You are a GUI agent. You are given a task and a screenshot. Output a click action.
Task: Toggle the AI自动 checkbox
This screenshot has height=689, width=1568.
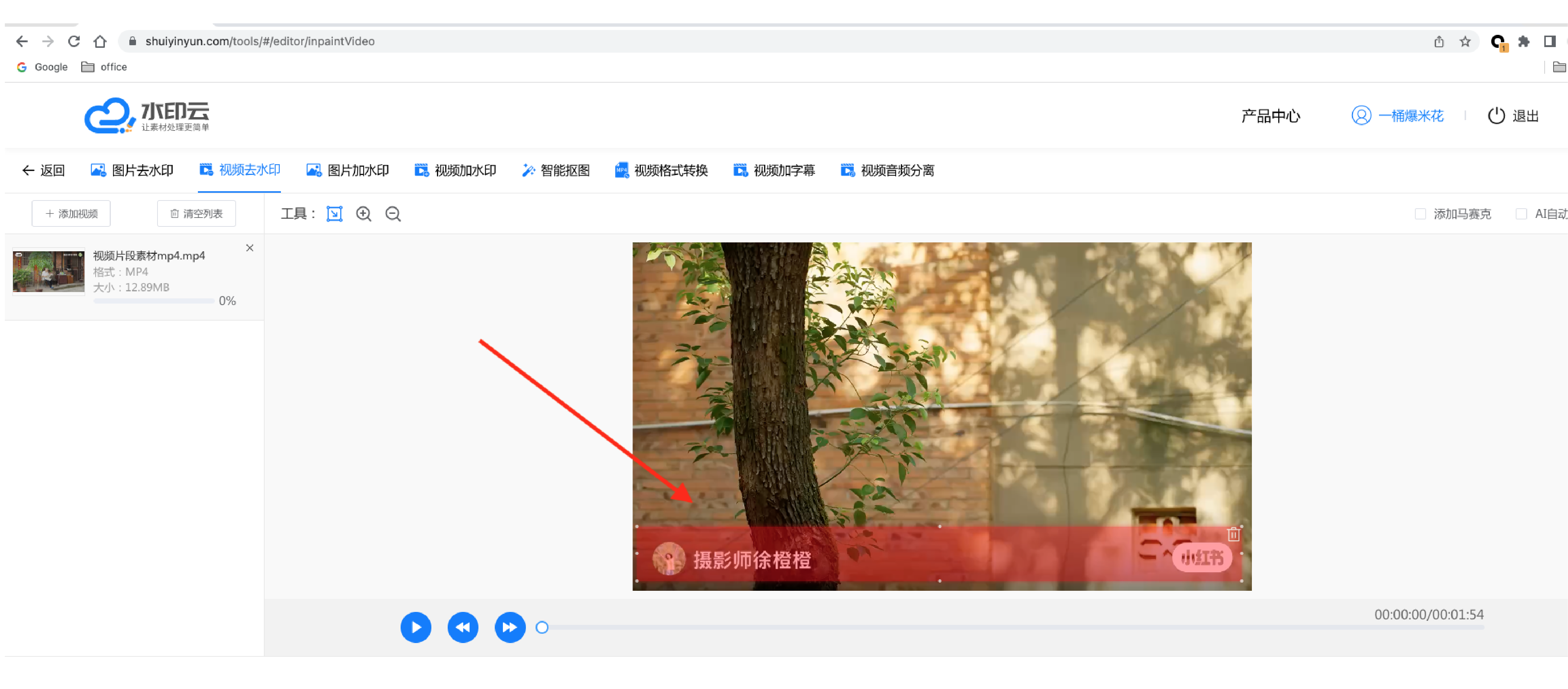[1522, 214]
